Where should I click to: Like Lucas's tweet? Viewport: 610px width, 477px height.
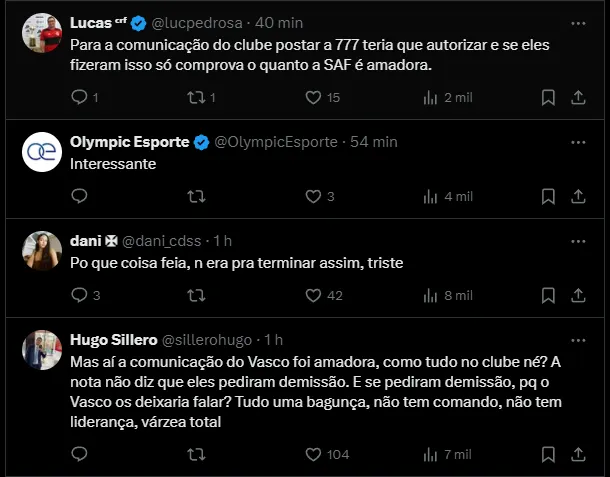[314, 97]
